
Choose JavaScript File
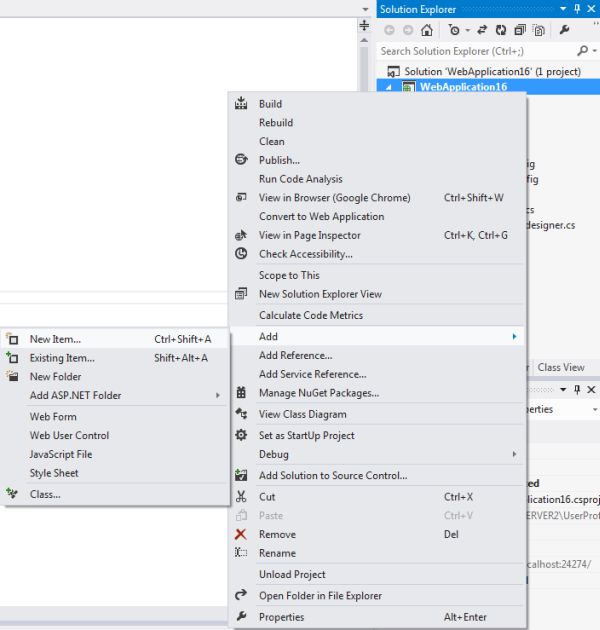point(115,454)
